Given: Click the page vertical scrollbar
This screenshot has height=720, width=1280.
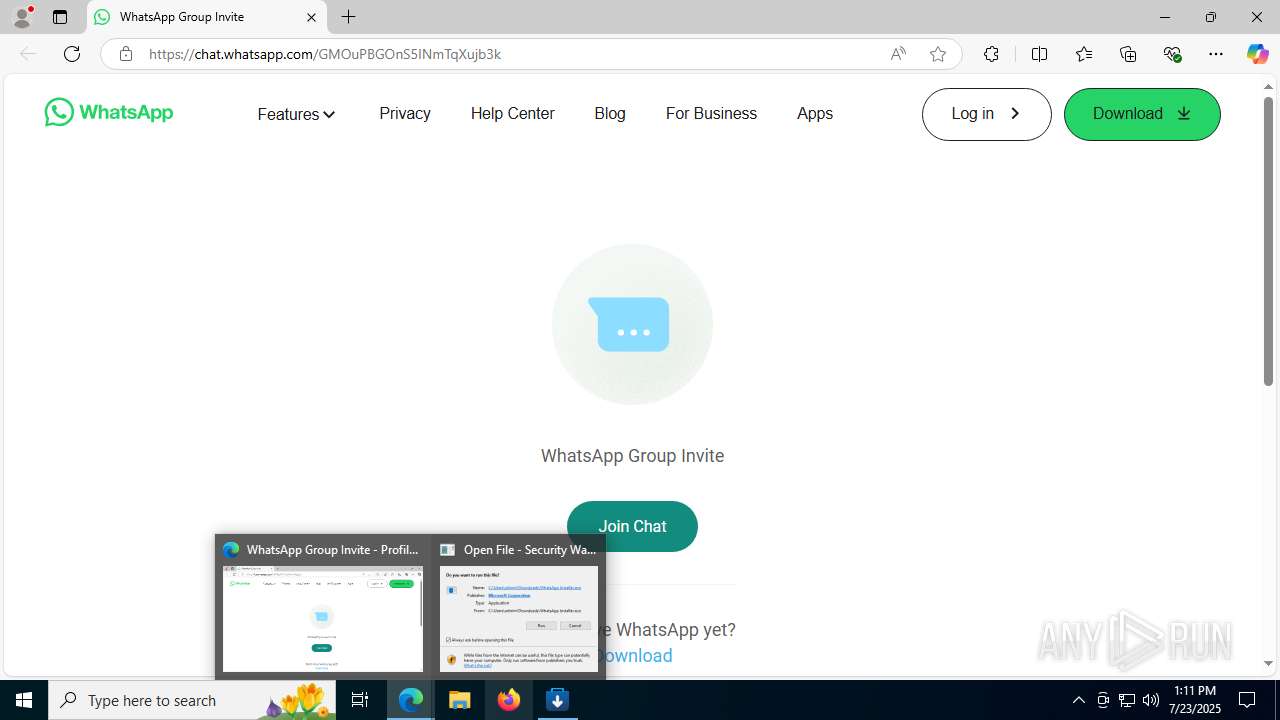Looking at the screenshot, I should [1268, 240].
